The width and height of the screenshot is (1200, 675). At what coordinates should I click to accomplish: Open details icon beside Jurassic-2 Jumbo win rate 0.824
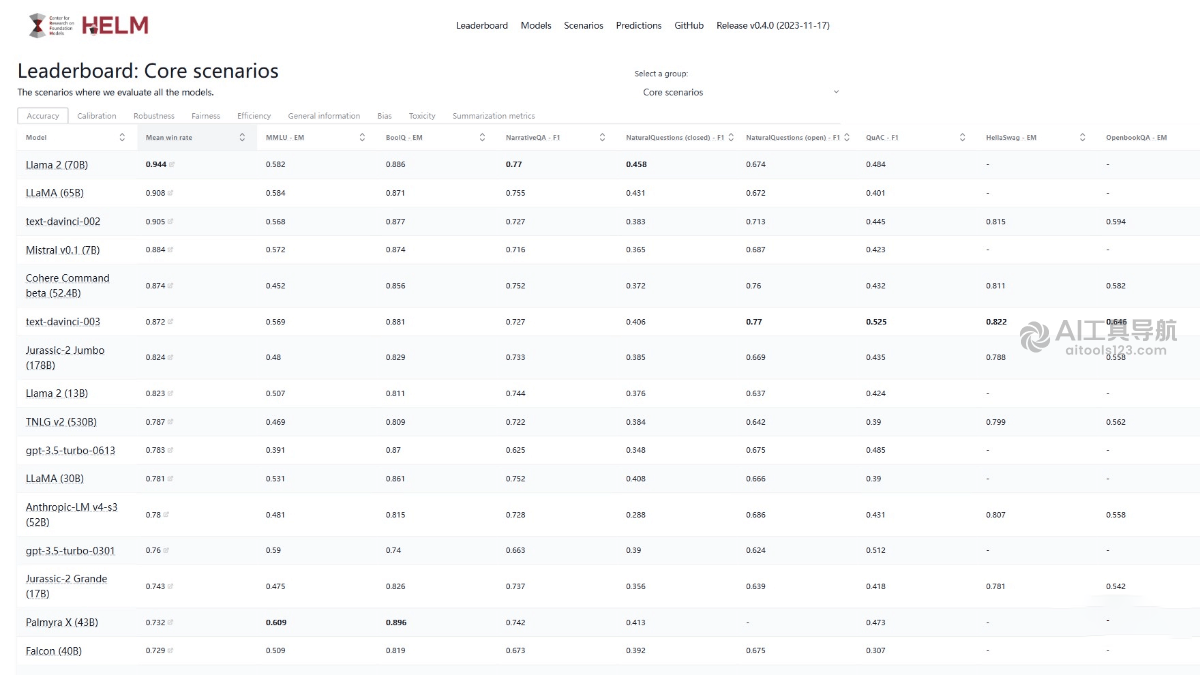pos(172,357)
